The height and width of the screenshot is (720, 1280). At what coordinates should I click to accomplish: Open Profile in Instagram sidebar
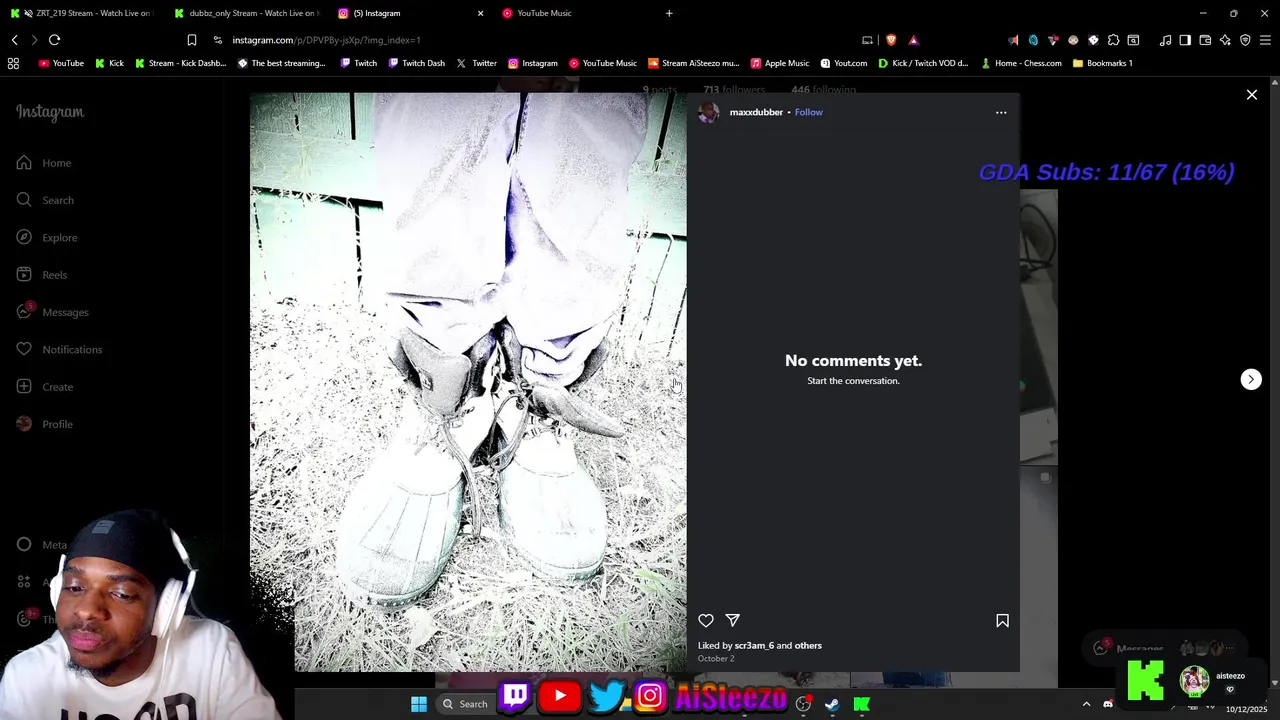coord(46,424)
